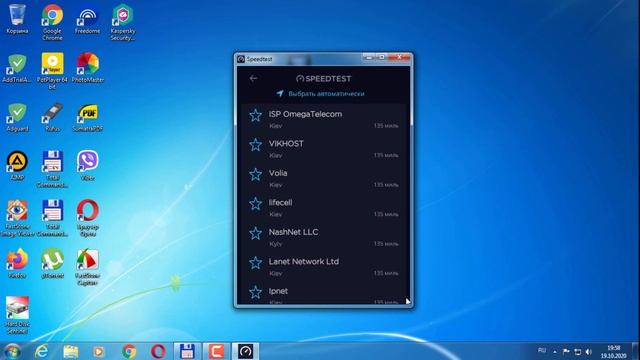Toggle favorite star for VIKHOST
640x360 pixels.
click(256, 145)
